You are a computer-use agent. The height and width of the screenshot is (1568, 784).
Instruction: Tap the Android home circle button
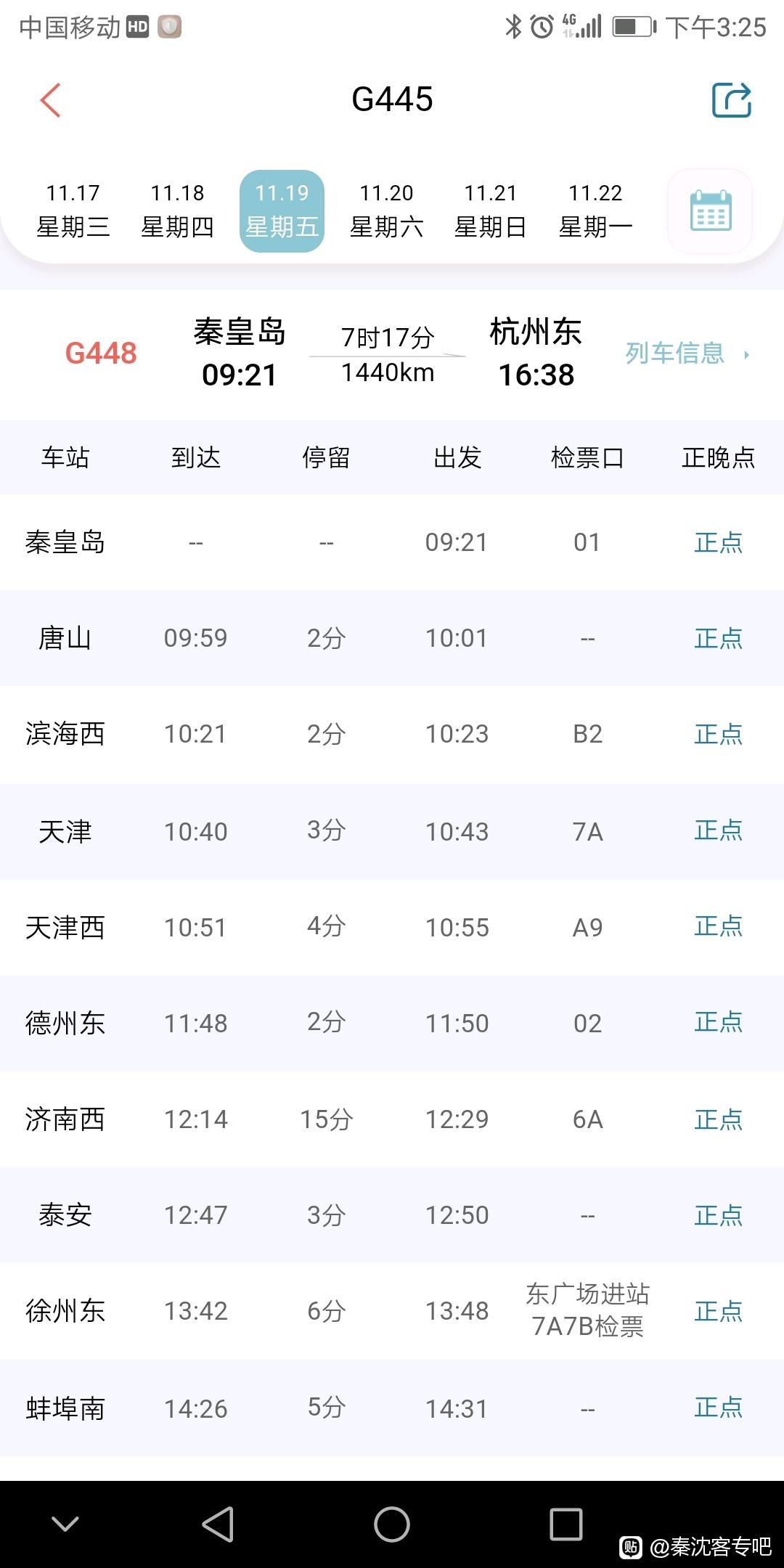[x=392, y=1524]
